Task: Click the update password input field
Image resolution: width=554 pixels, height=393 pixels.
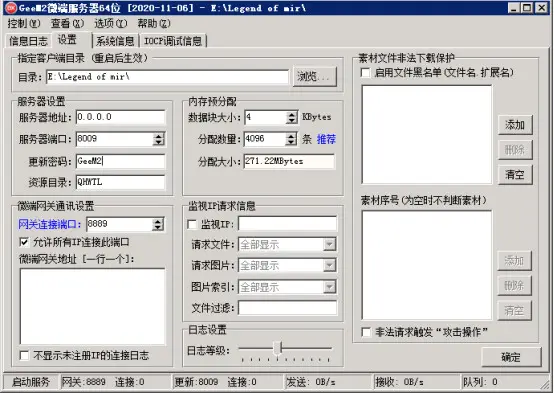Action: click(120, 161)
